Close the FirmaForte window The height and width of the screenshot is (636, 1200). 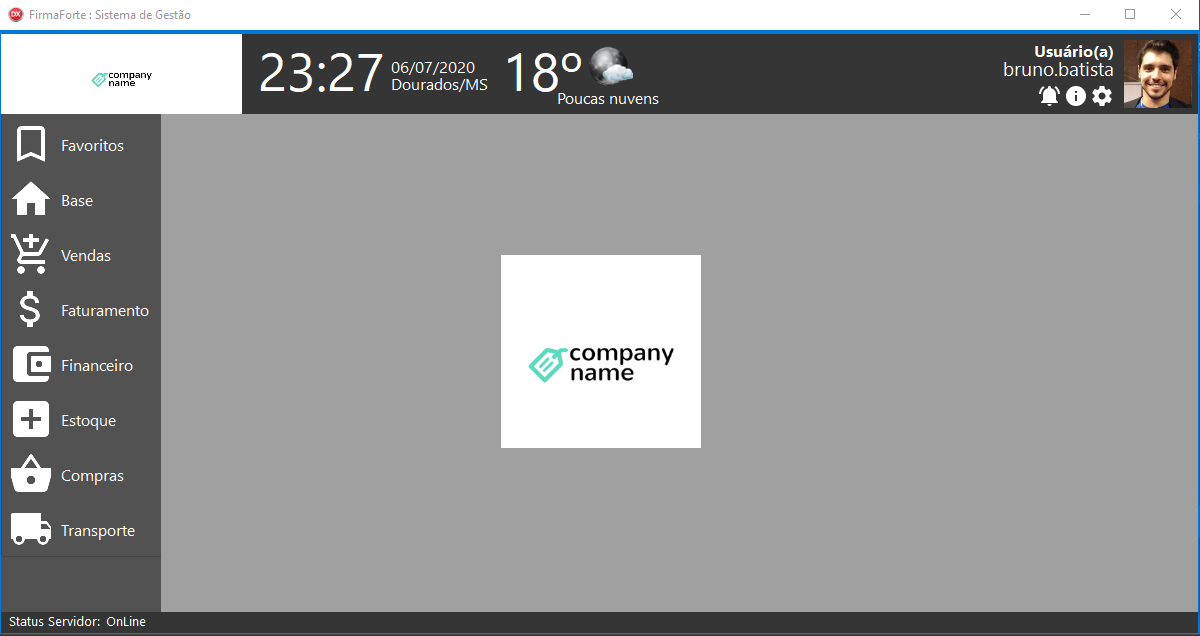tap(1176, 15)
